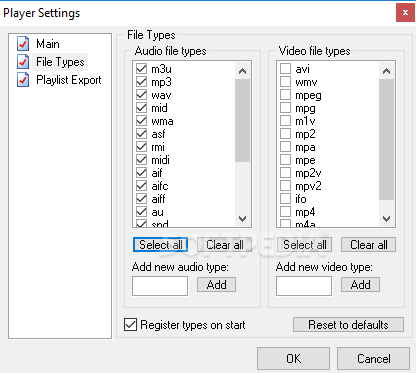
Task: Enable the mp2v video checkbox
Action: tap(286, 173)
